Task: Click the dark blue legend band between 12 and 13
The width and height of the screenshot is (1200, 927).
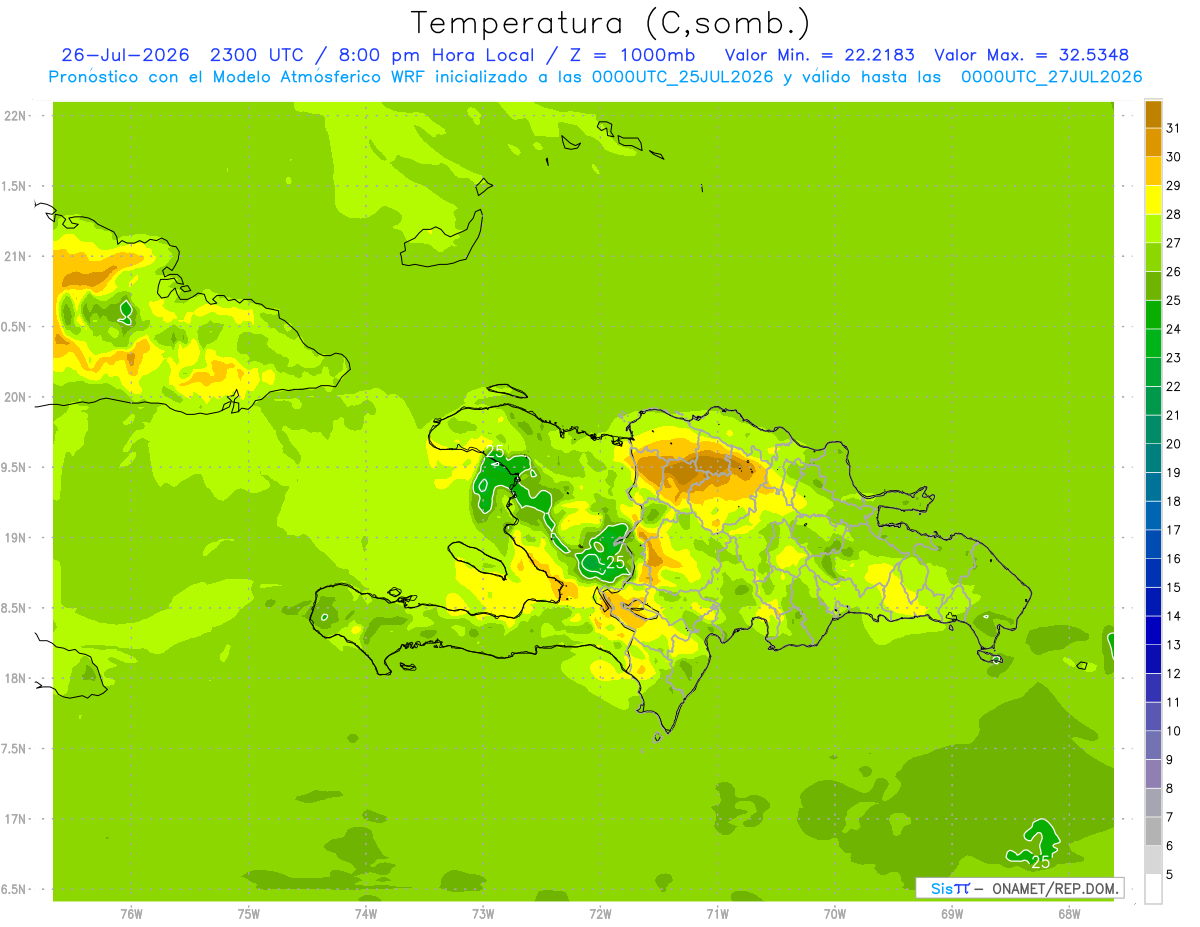Action: pyautogui.click(x=1153, y=659)
